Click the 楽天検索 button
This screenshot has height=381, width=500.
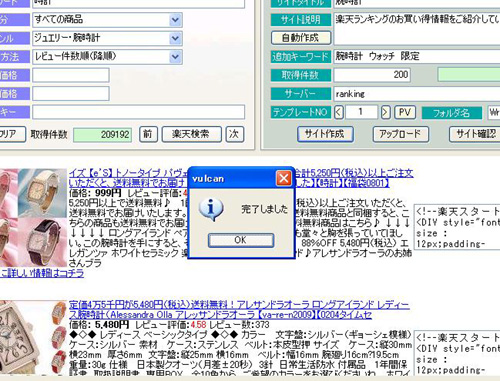point(191,134)
